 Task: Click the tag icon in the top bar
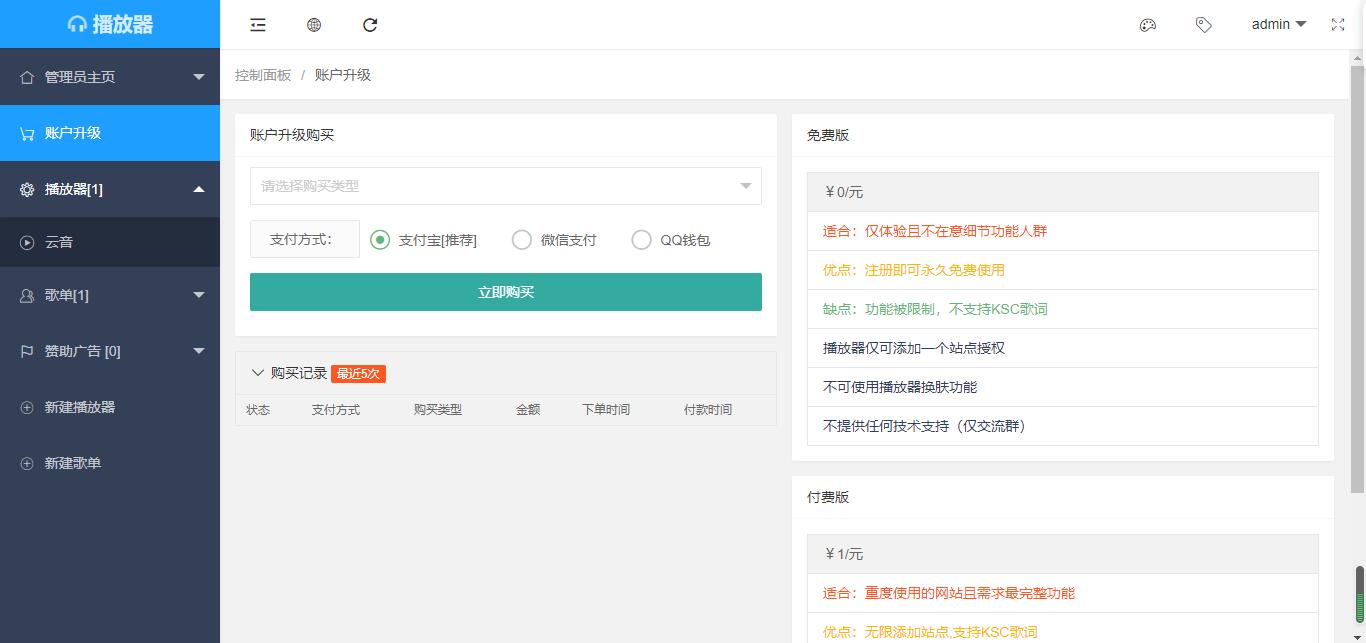pos(1203,24)
